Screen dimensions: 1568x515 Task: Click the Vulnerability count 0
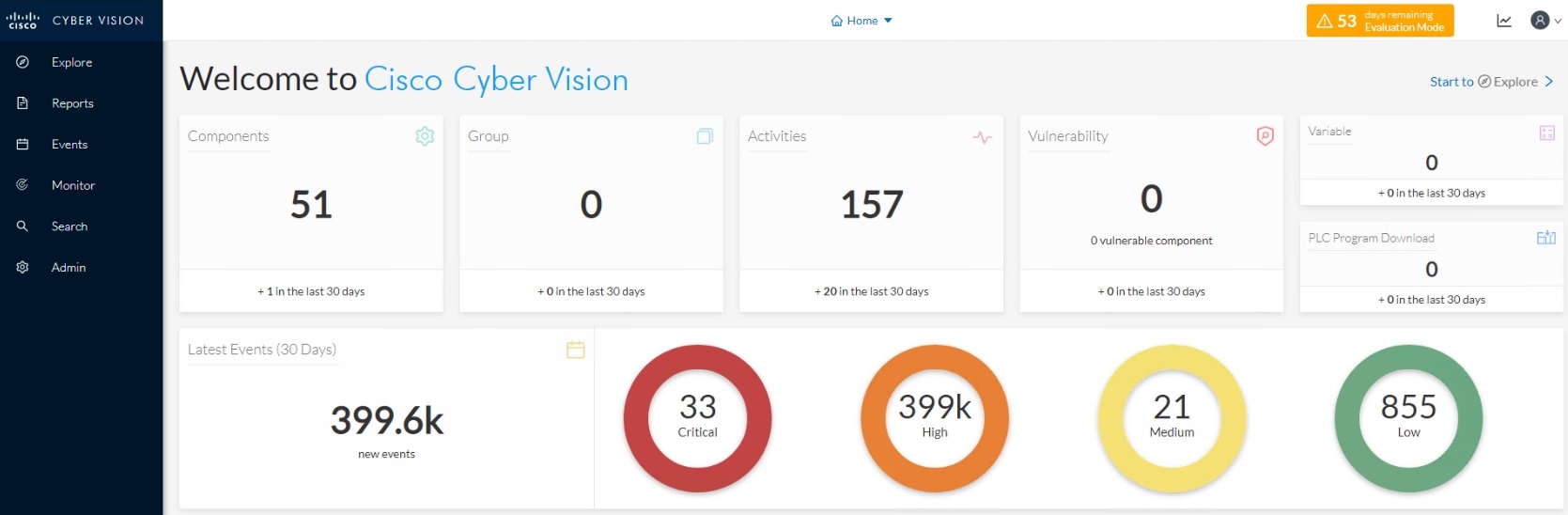click(x=1151, y=199)
